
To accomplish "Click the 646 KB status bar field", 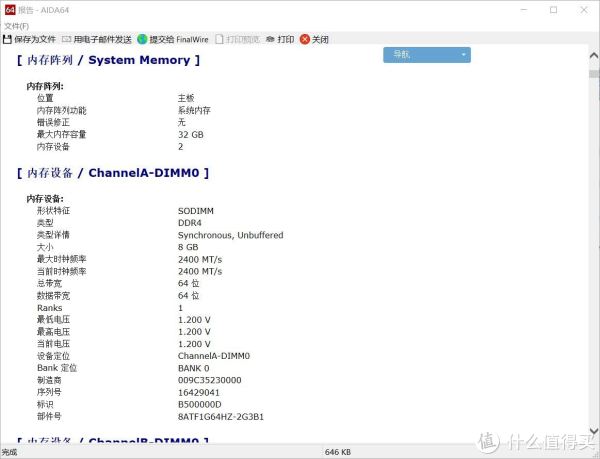I will coord(338,452).
